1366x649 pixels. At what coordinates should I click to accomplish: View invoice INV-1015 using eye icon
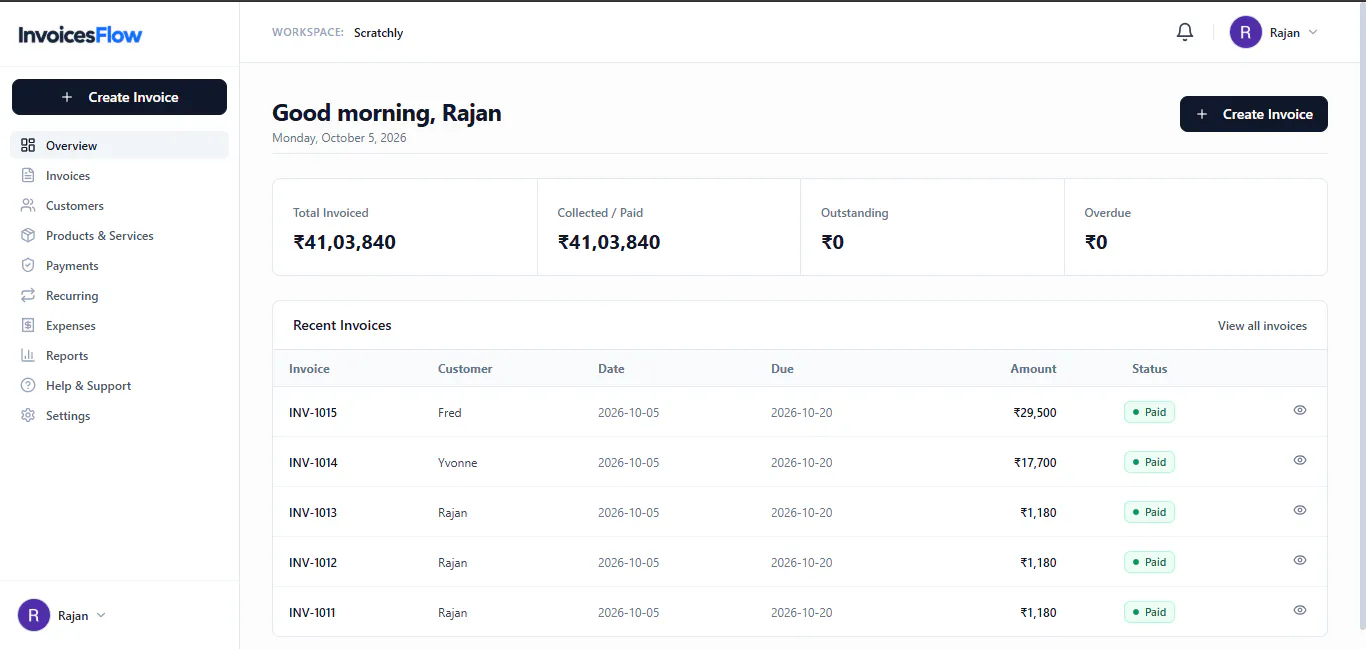click(1300, 410)
